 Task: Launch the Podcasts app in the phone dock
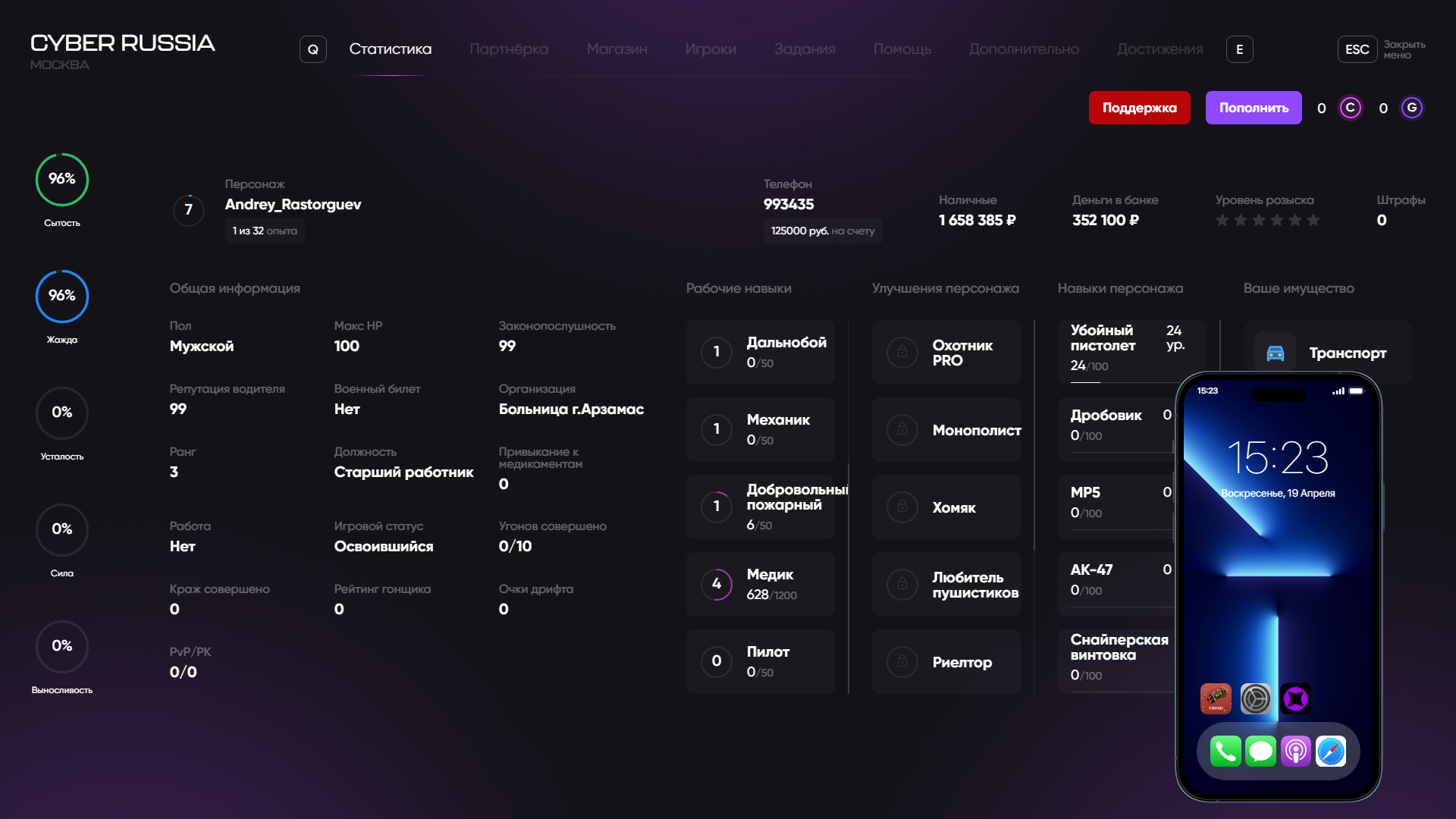tap(1296, 752)
